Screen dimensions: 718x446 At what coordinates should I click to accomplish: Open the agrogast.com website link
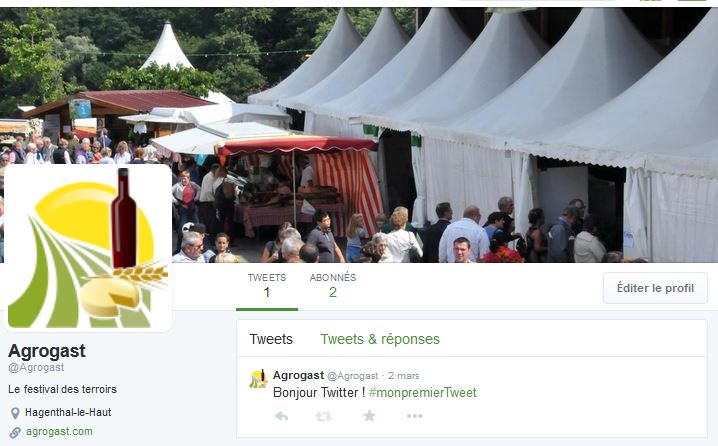point(59,431)
